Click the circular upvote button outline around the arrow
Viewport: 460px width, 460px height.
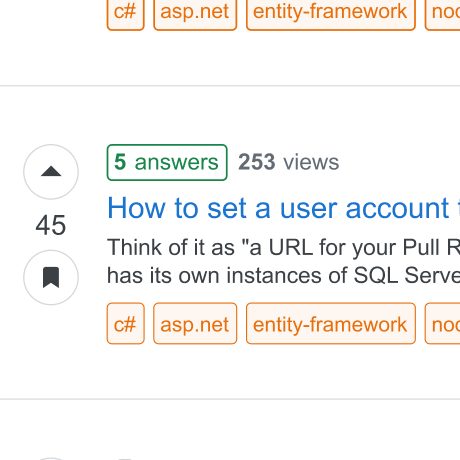[51, 172]
